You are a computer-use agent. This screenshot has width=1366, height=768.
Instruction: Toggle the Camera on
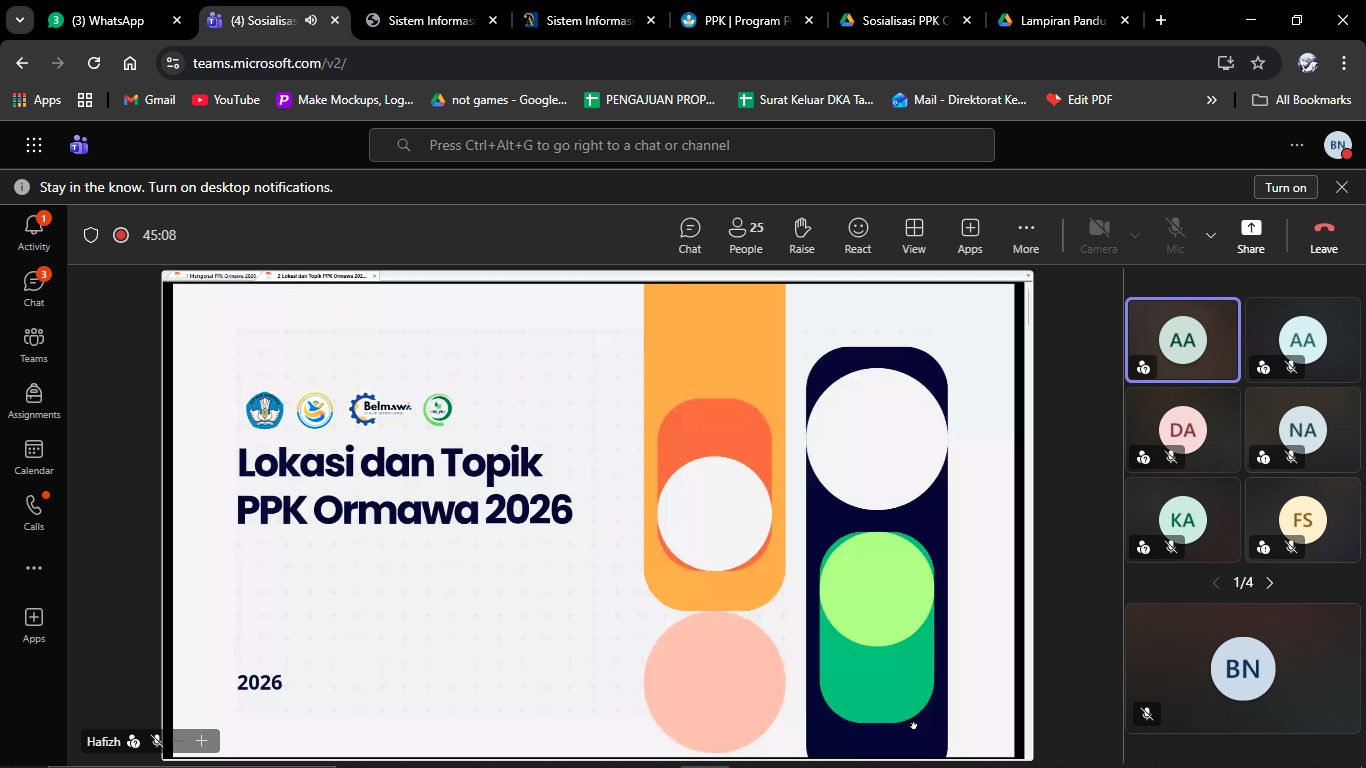click(x=1098, y=236)
